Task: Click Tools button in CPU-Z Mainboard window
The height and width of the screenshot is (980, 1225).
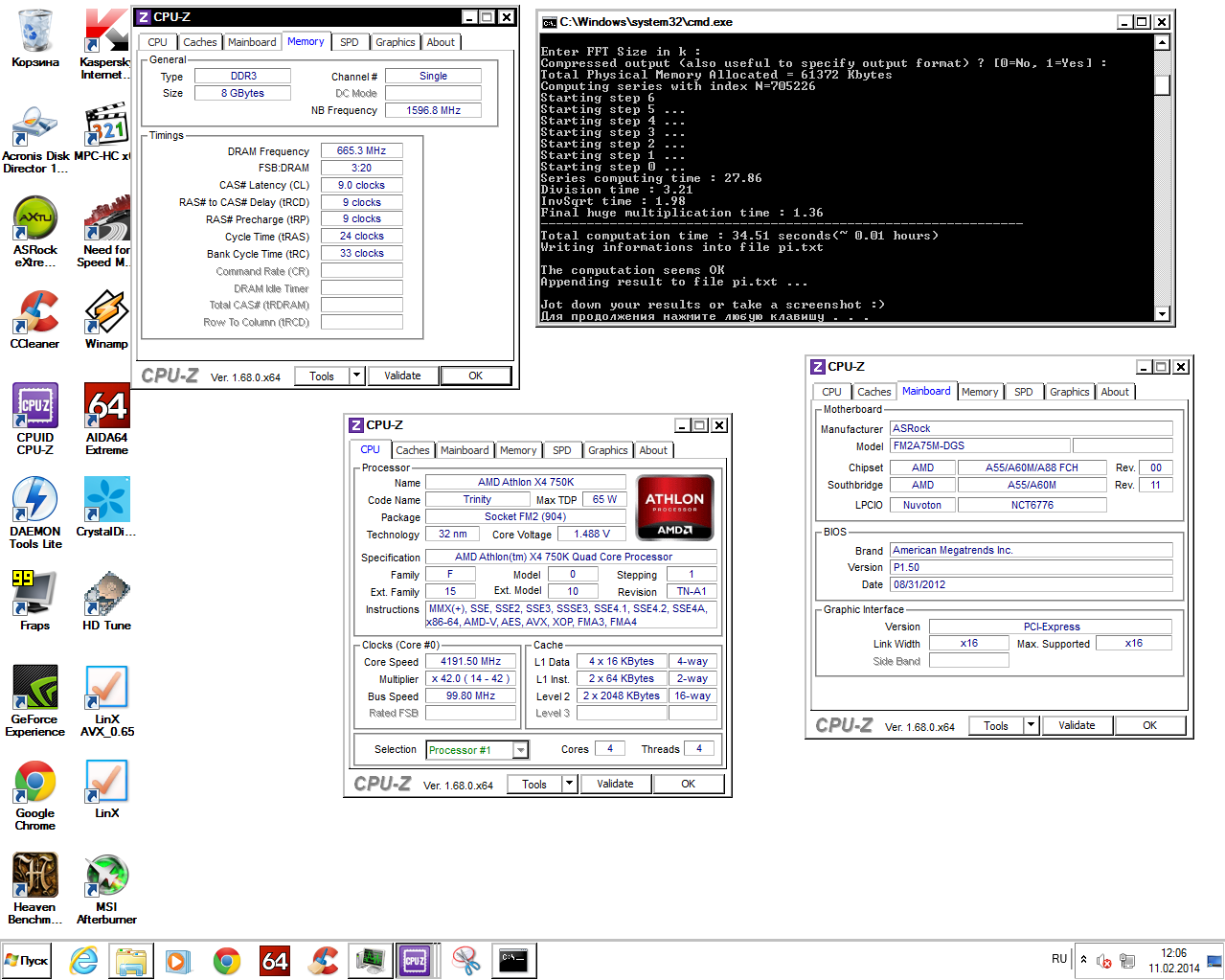Action: [996, 725]
